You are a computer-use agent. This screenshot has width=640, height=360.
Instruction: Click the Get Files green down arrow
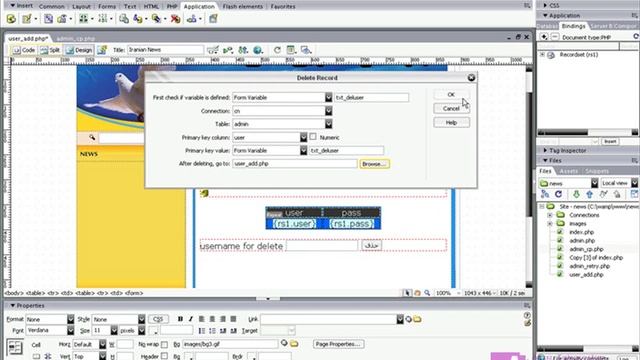click(x=576, y=194)
